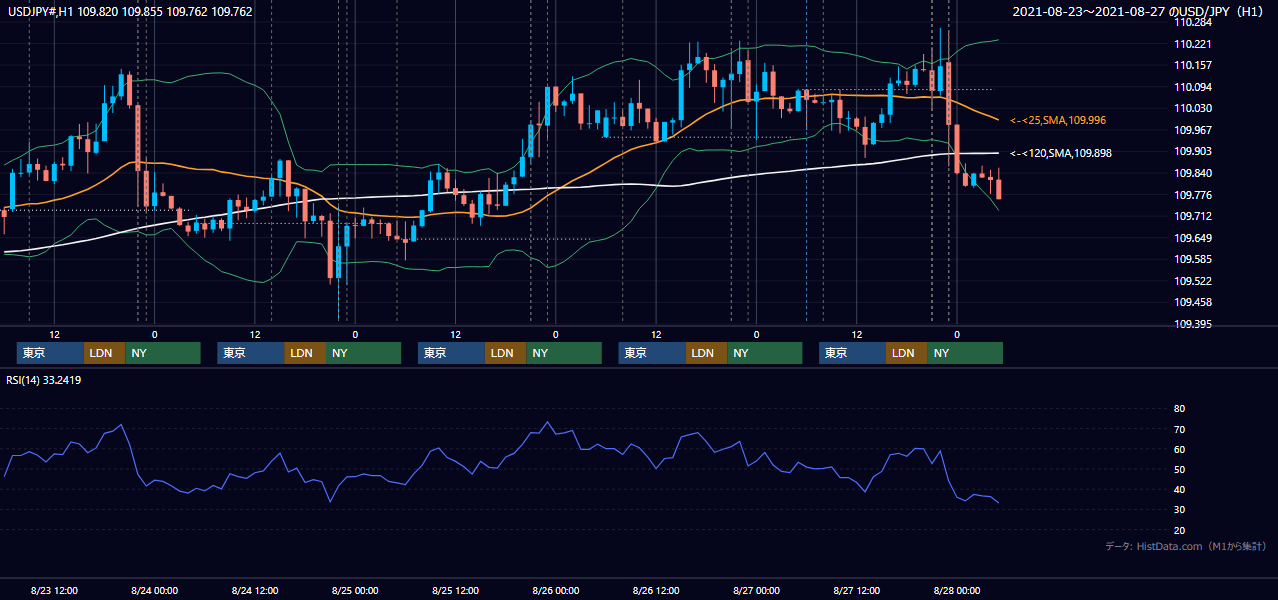This screenshot has width=1278, height=600.
Task: Select the 8/24 12:00 date label
Action: click(x=254, y=590)
